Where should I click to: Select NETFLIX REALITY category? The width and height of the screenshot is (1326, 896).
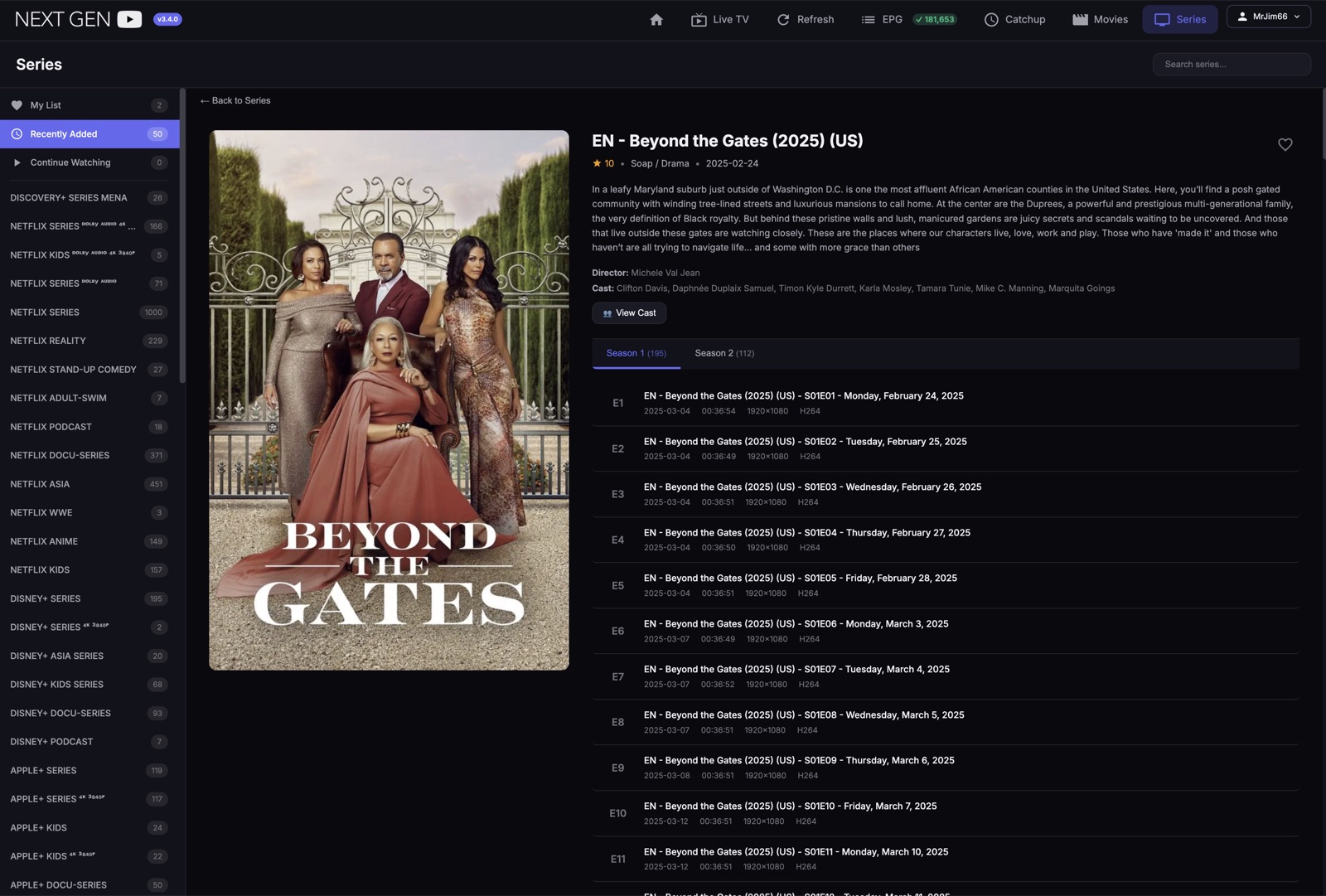pyautogui.click(x=90, y=341)
